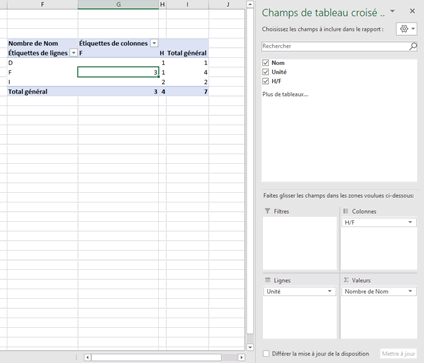Select grand total value 7
This screenshot has width=424, height=363.
187,92
